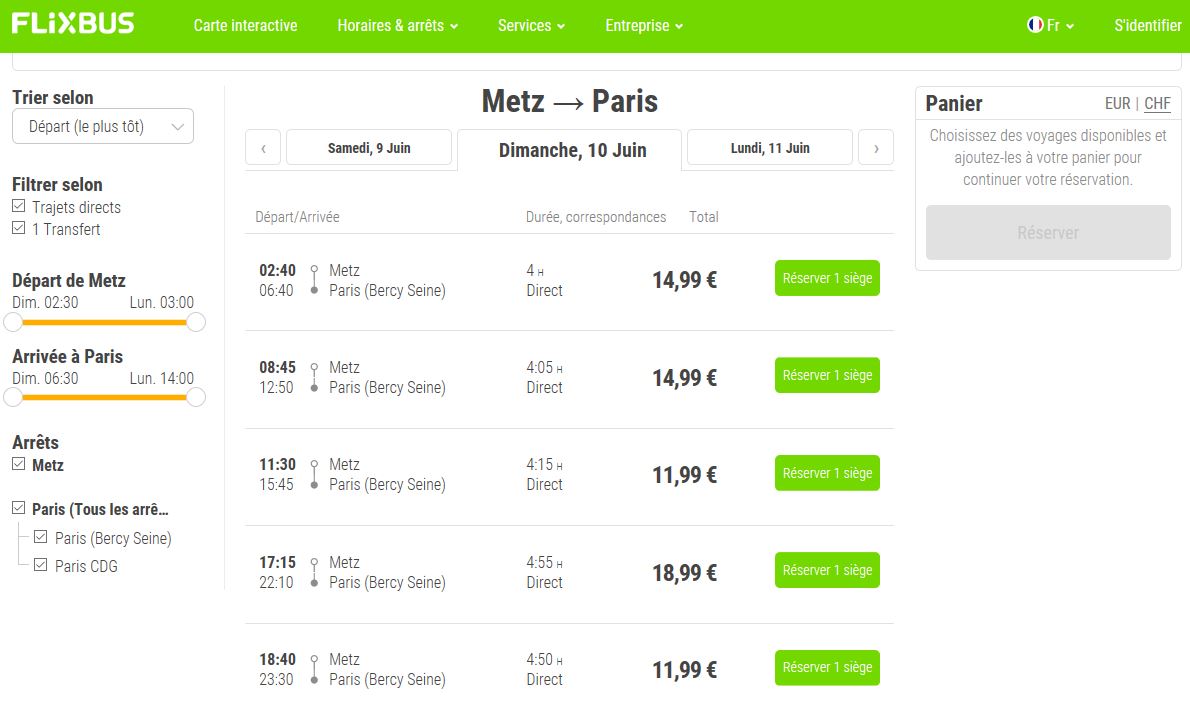This screenshot has width=1190, height=703.
Task: Toggle the 1 Transfert filter
Action: coord(19,229)
